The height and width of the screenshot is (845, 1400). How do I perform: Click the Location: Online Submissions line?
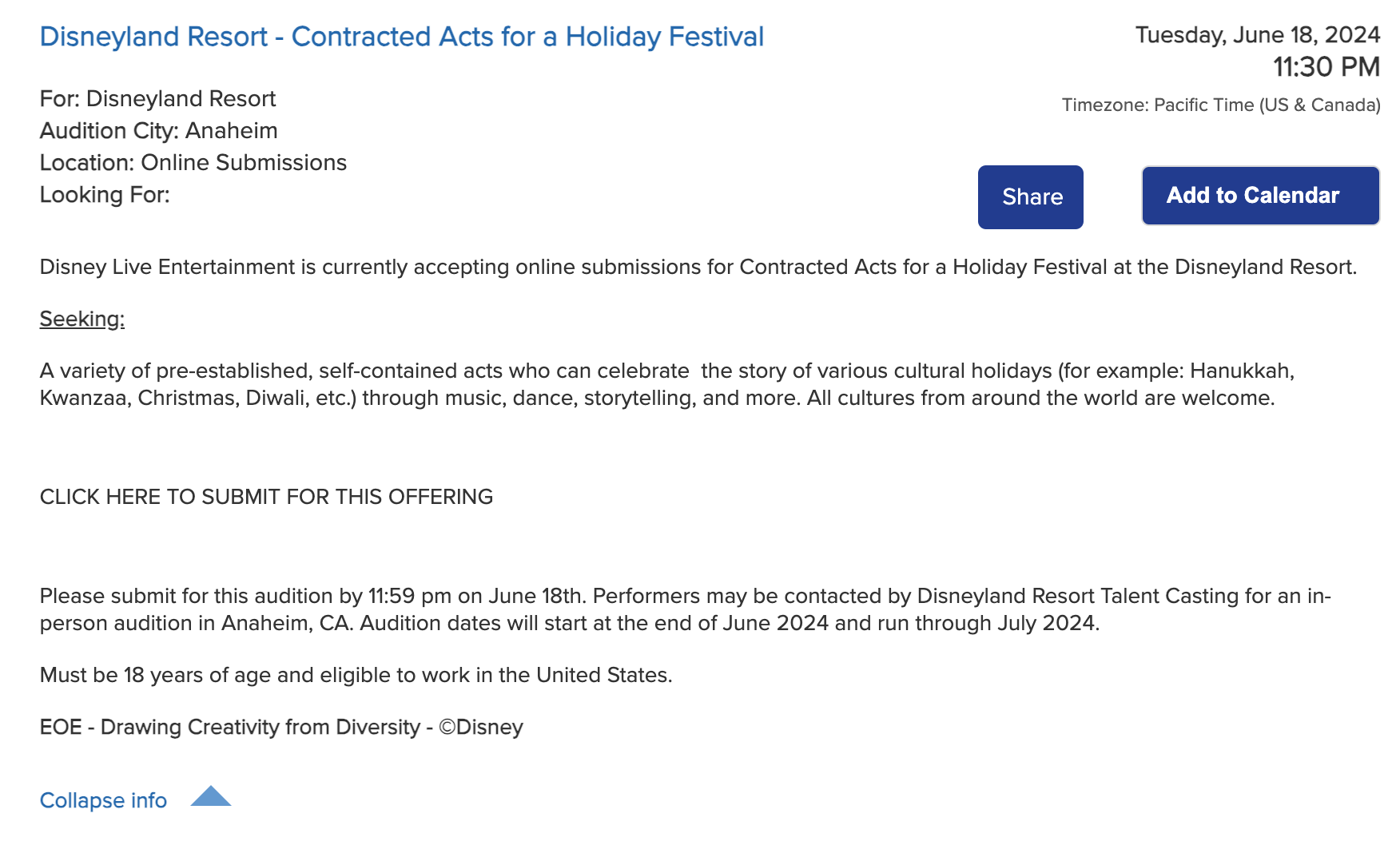193,163
